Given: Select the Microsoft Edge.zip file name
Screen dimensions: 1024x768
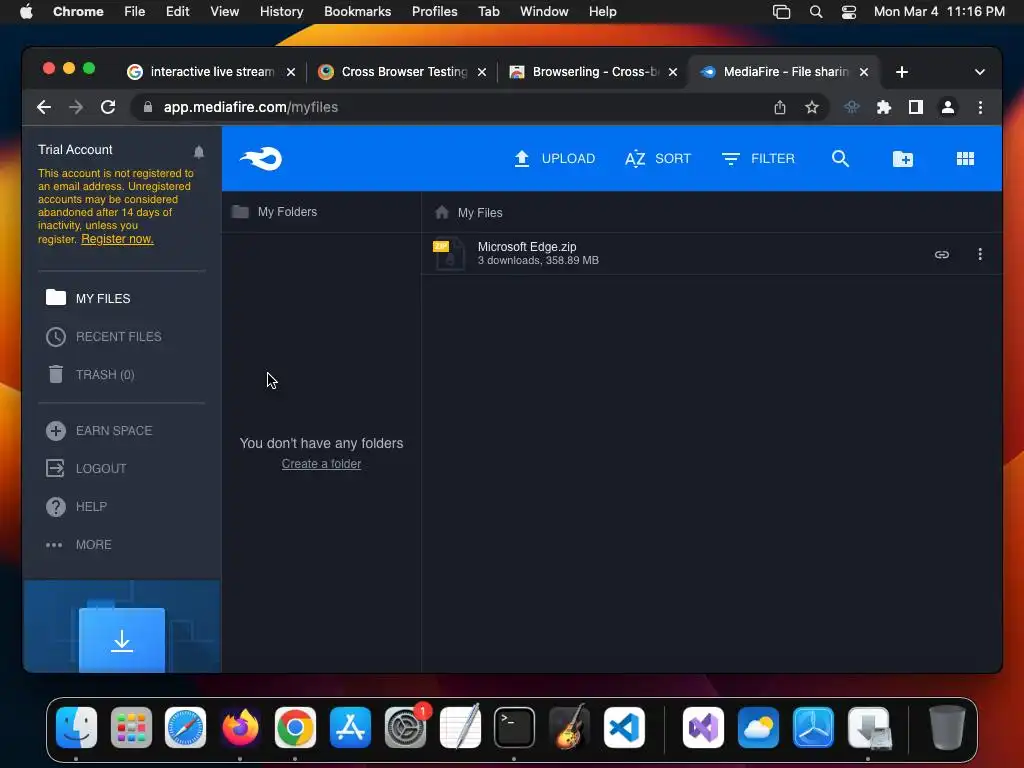Looking at the screenshot, I should 526,247.
